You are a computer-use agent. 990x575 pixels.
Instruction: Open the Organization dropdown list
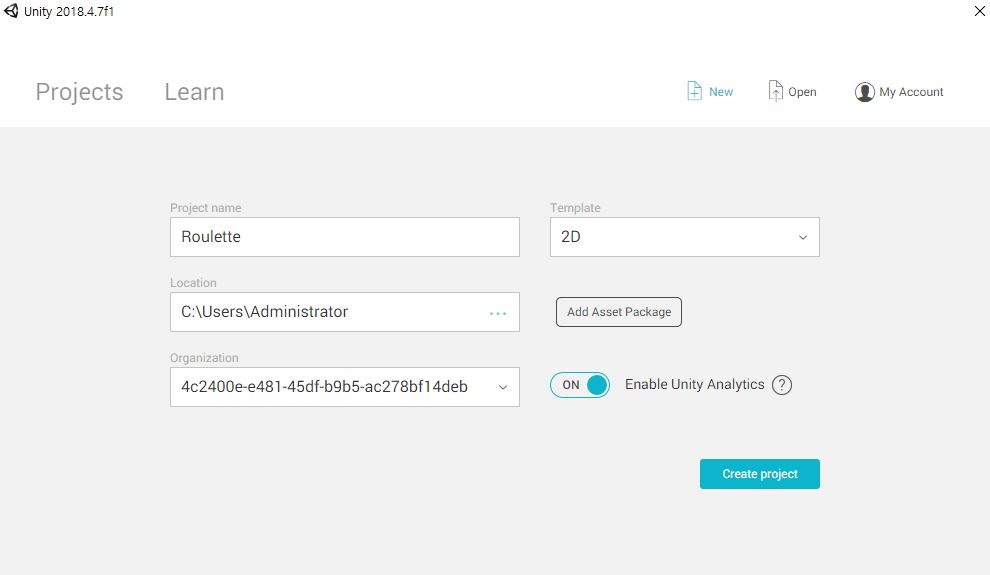(345, 387)
